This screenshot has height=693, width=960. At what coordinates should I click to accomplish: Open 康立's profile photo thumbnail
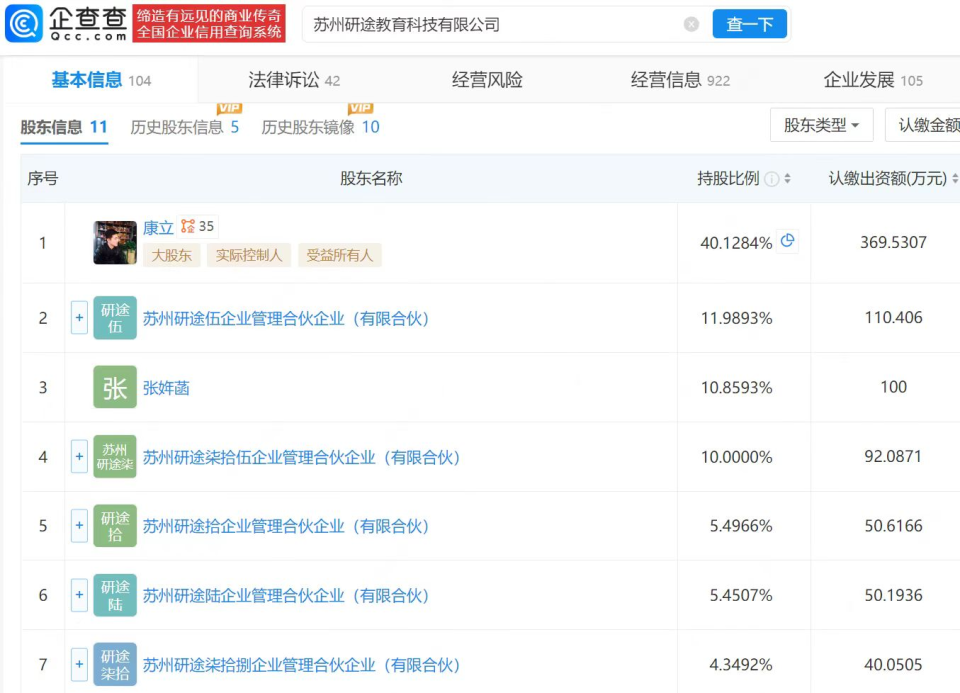click(x=114, y=242)
